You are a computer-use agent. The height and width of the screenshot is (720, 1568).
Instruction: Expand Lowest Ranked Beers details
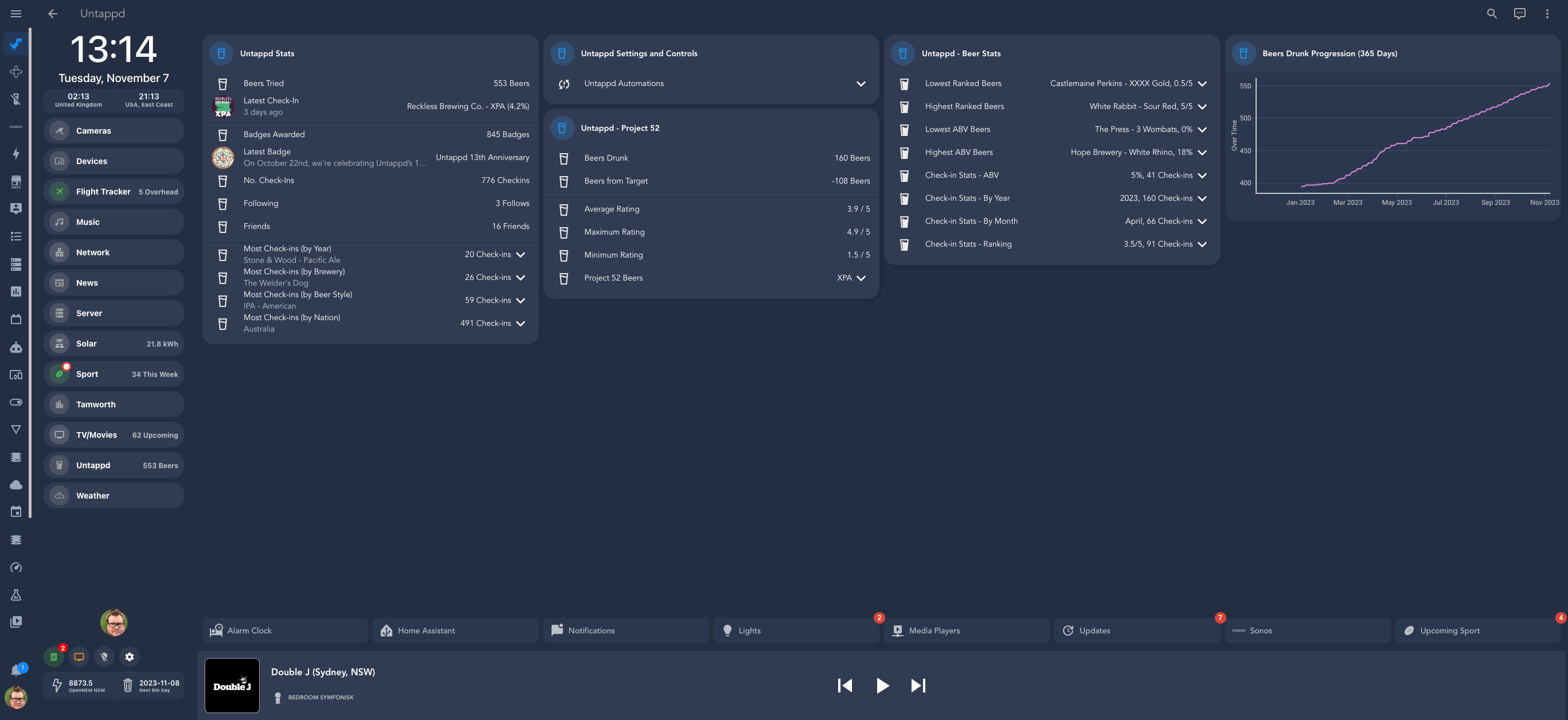(1202, 84)
